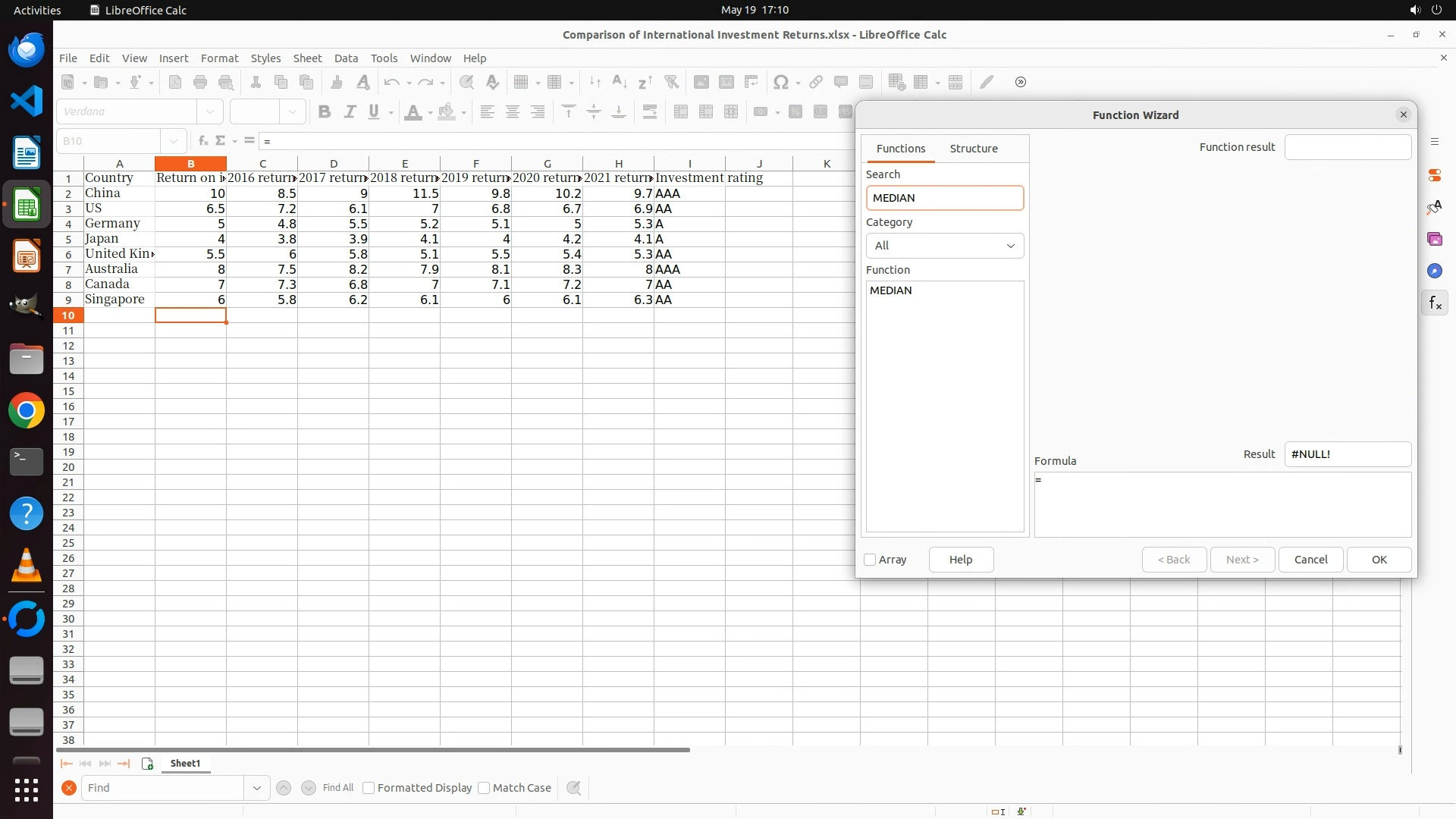
Task: Click the Print toolbar icon
Action: pyautogui.click(x=200, y=83)
